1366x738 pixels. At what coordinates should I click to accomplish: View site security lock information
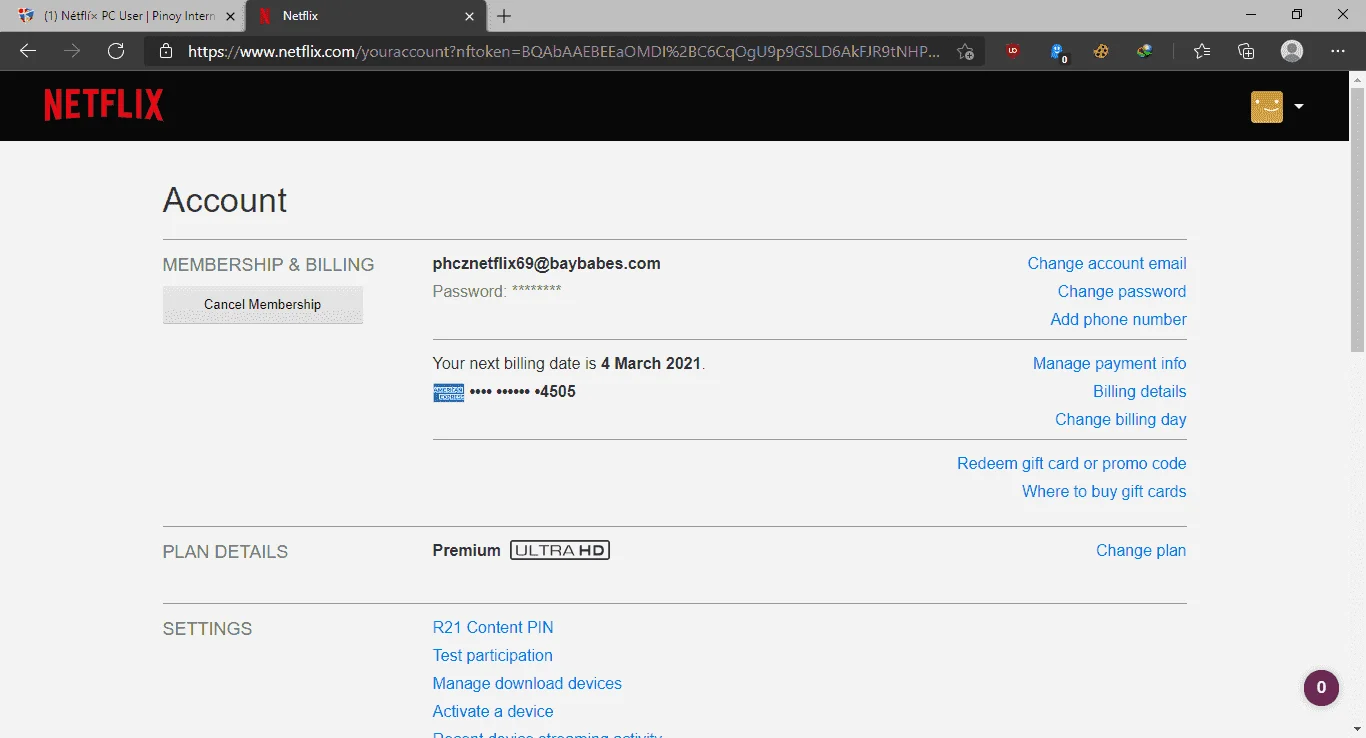point(166,51)
